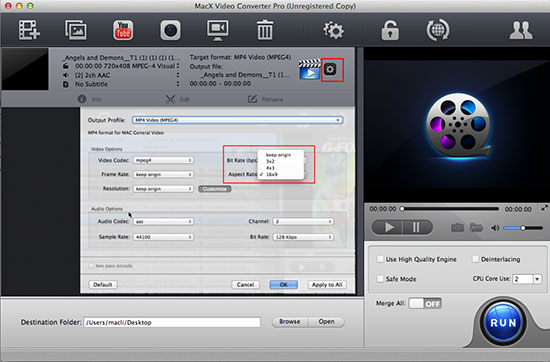Toggle the Merge All switch

(425, 303)
